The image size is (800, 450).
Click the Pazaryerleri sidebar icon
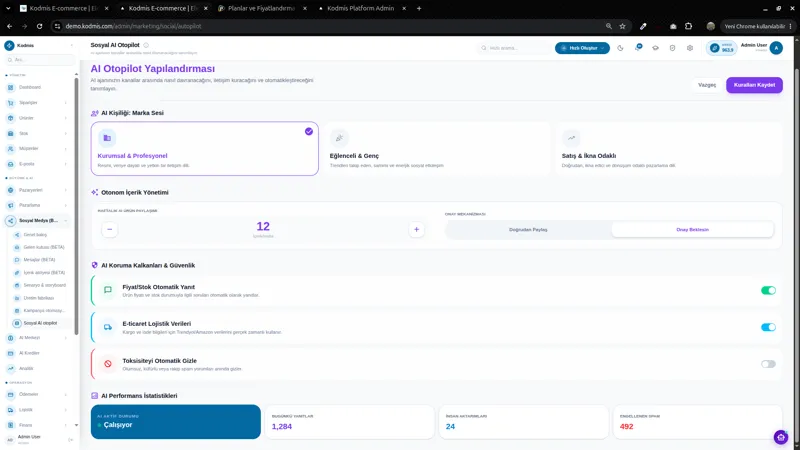10,190
